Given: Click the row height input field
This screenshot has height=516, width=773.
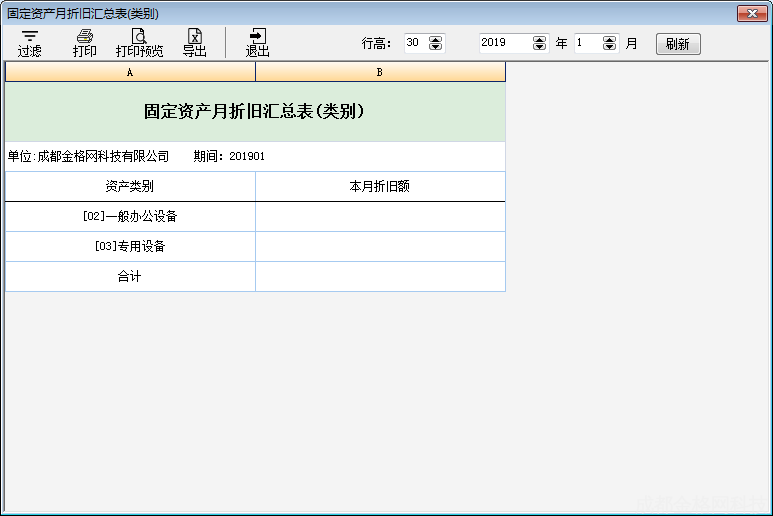Looking at the screenshot, I should click(414, 43).
